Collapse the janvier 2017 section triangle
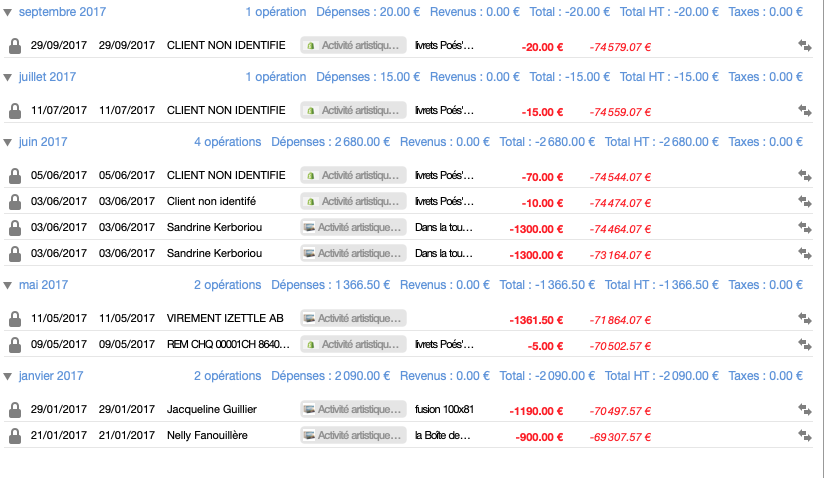Image resolution: width=824 pixels, height=478 pixels. pyautogui.click(x=8, y=377)
